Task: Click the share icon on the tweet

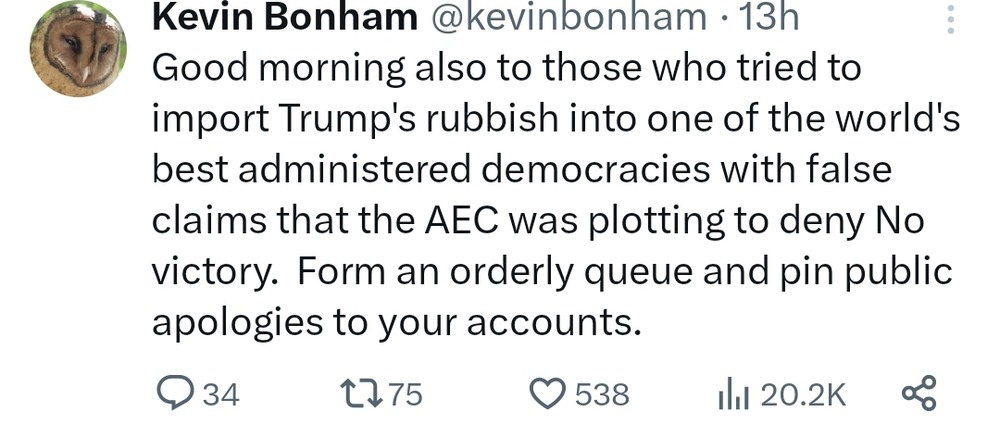Action: (x=919, y=393)
